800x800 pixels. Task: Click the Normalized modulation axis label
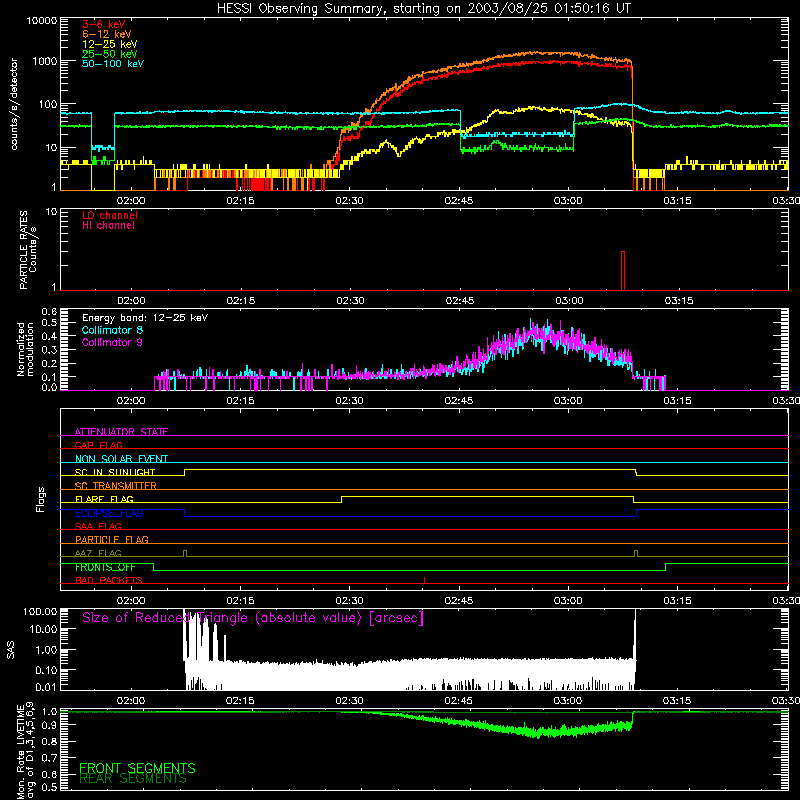(25, 349)
